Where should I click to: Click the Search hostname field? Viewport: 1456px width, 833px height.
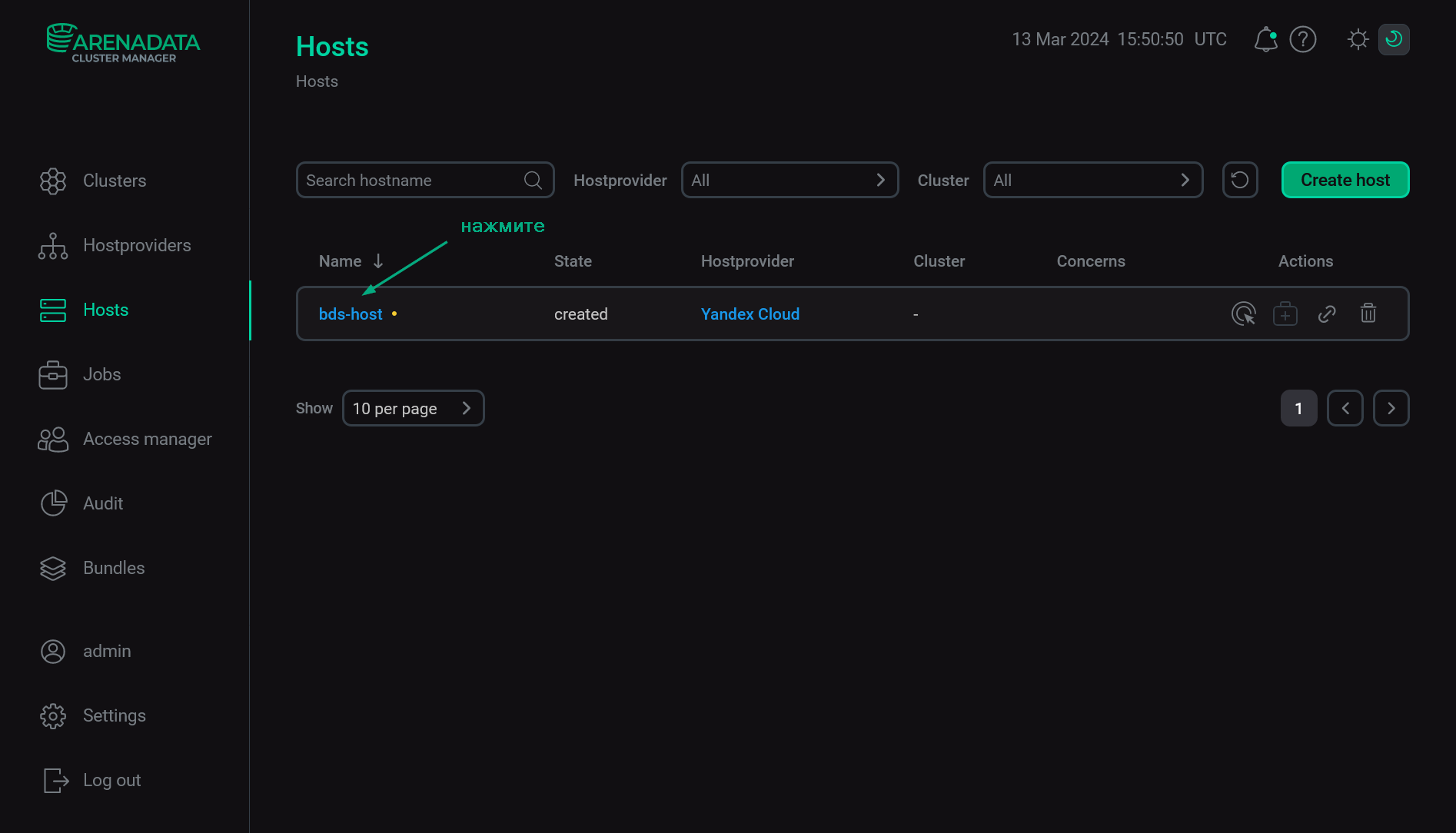point(425,180)
